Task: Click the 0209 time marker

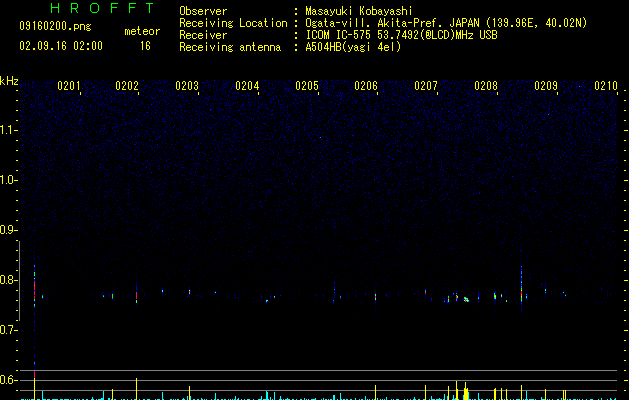Action: click(x=546, y=86)
